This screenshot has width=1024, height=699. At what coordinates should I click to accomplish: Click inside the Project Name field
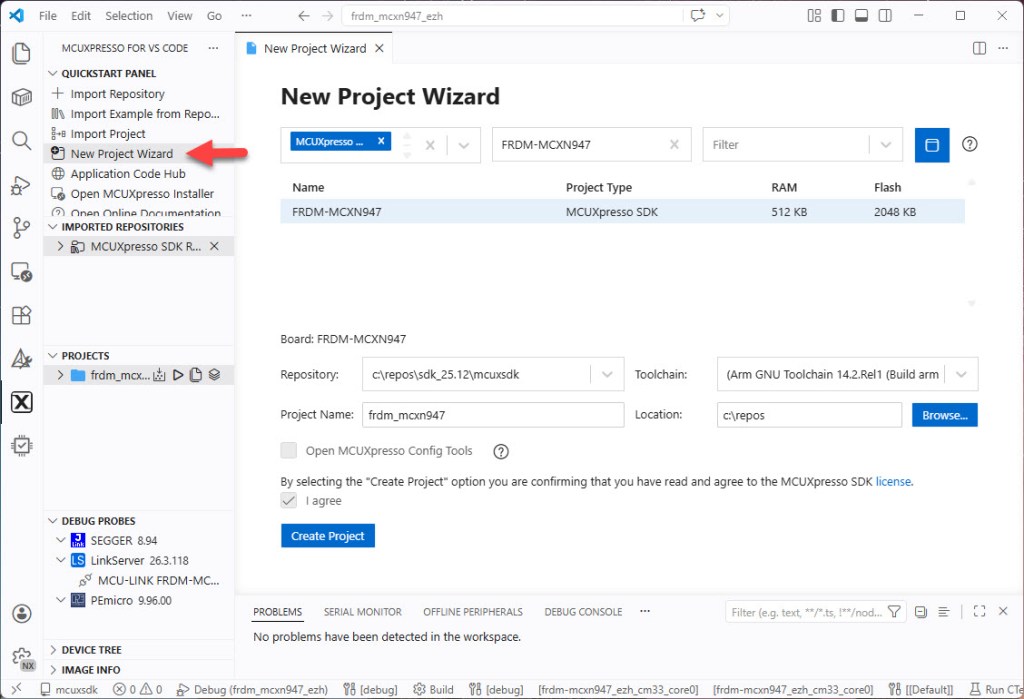click(492, 414)
